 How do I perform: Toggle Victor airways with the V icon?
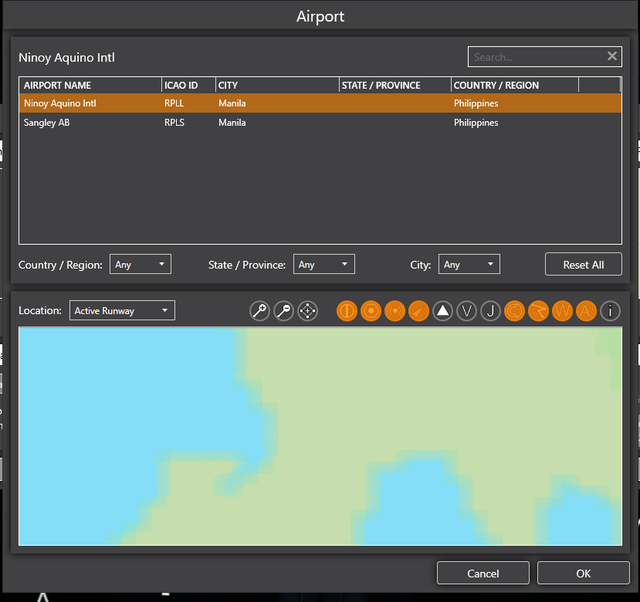point(467,311)
